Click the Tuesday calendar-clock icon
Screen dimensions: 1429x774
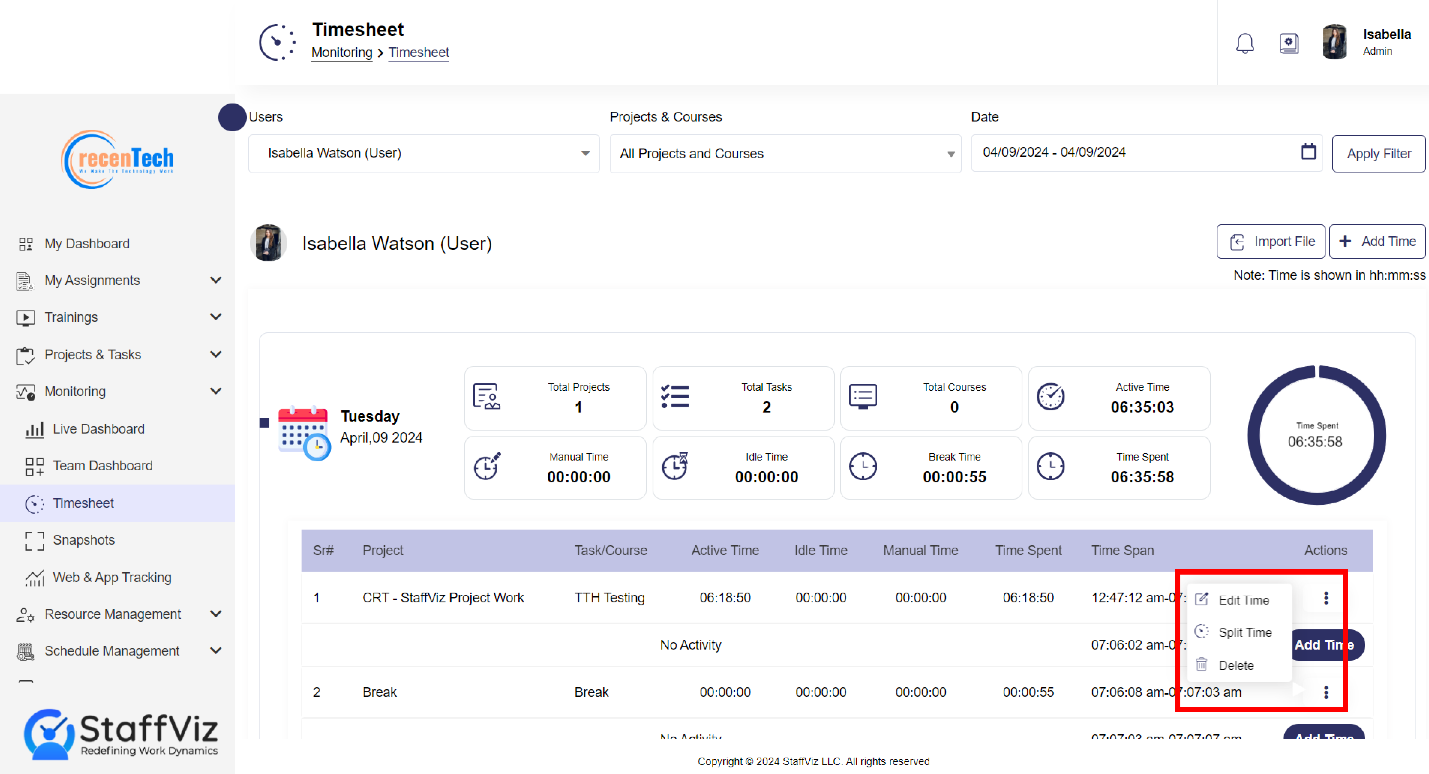tap(304, 433)
